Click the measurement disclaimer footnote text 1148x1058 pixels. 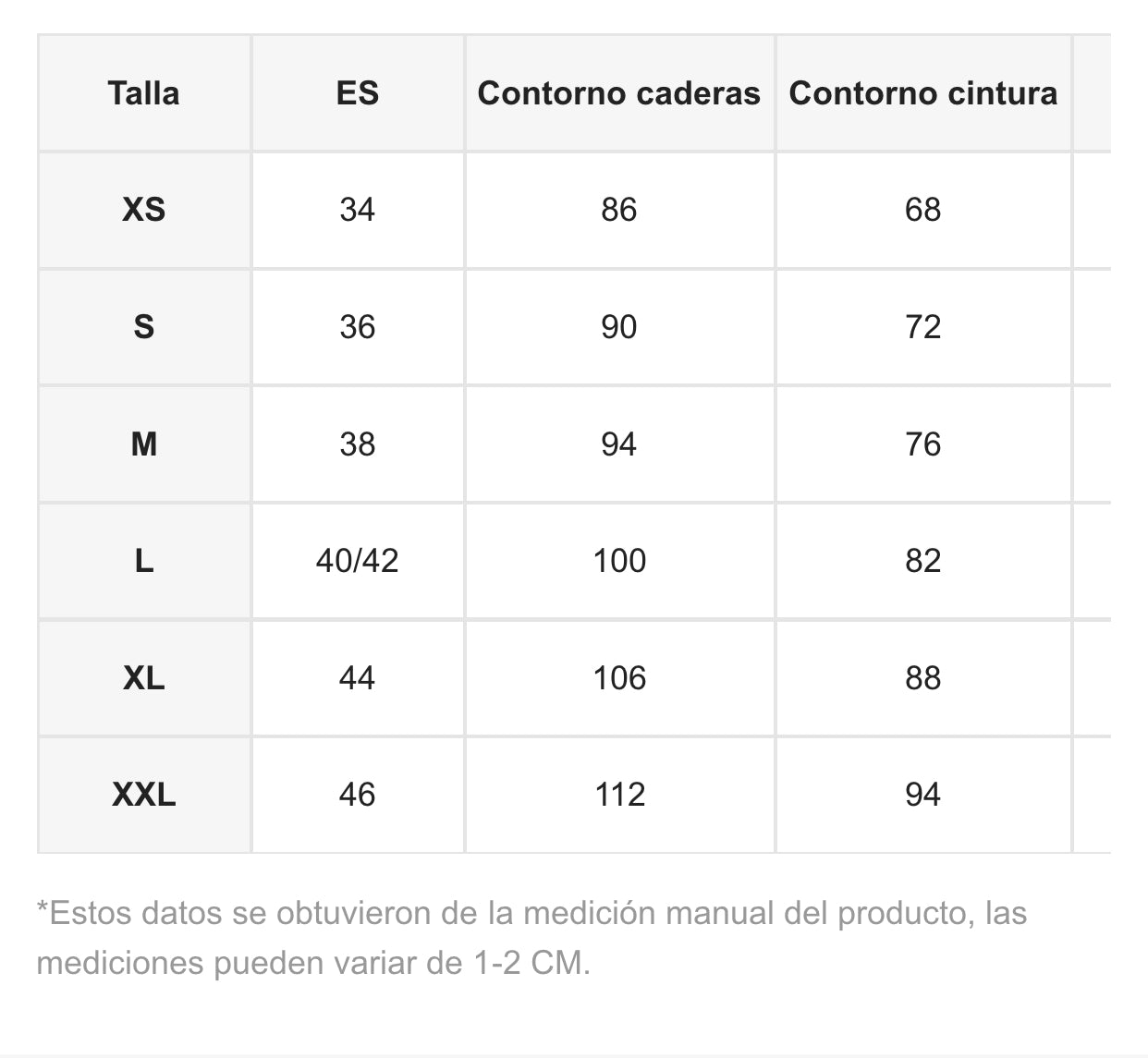tap(531, 938)
